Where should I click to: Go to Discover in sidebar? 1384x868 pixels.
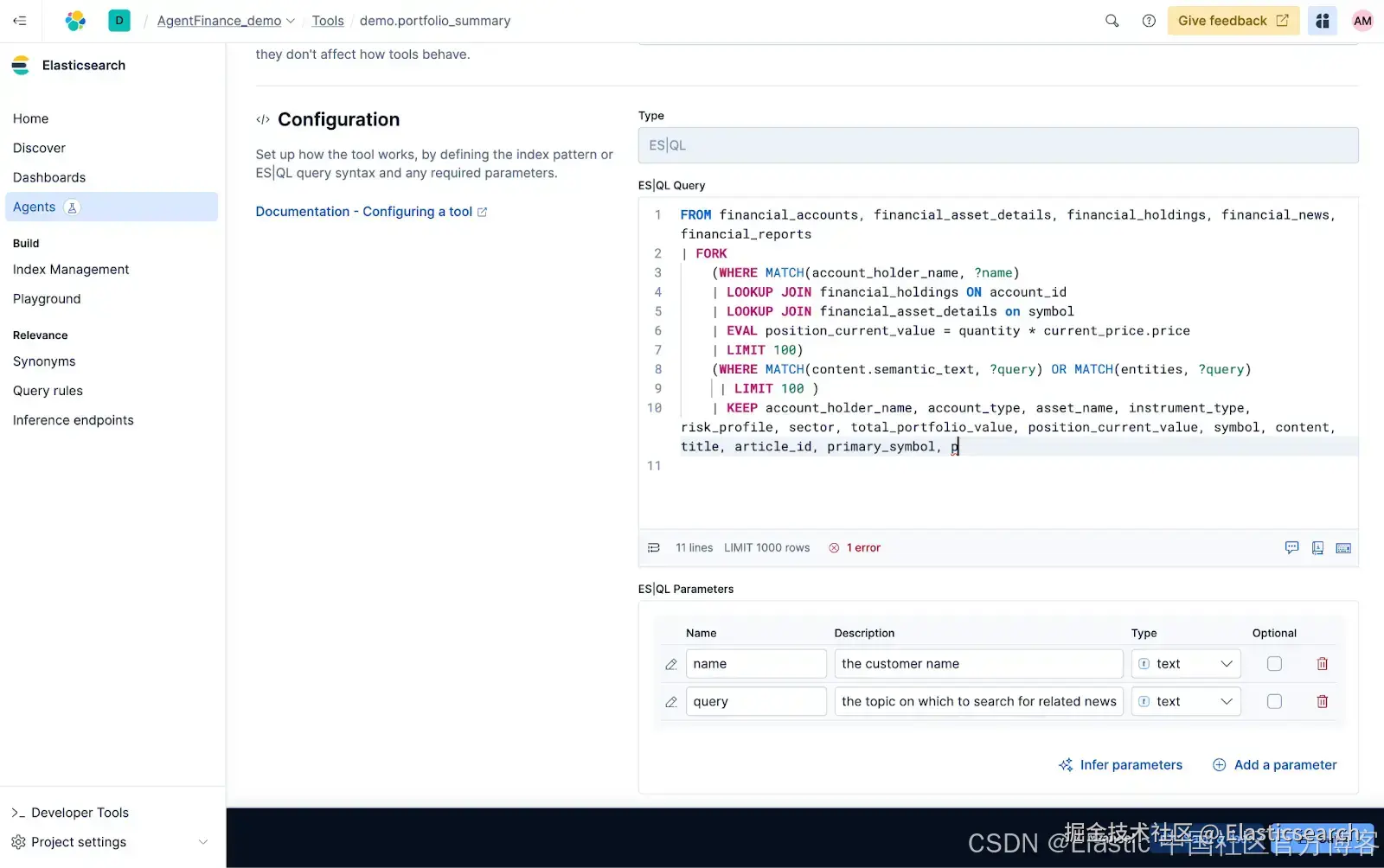tap(39, 148)
